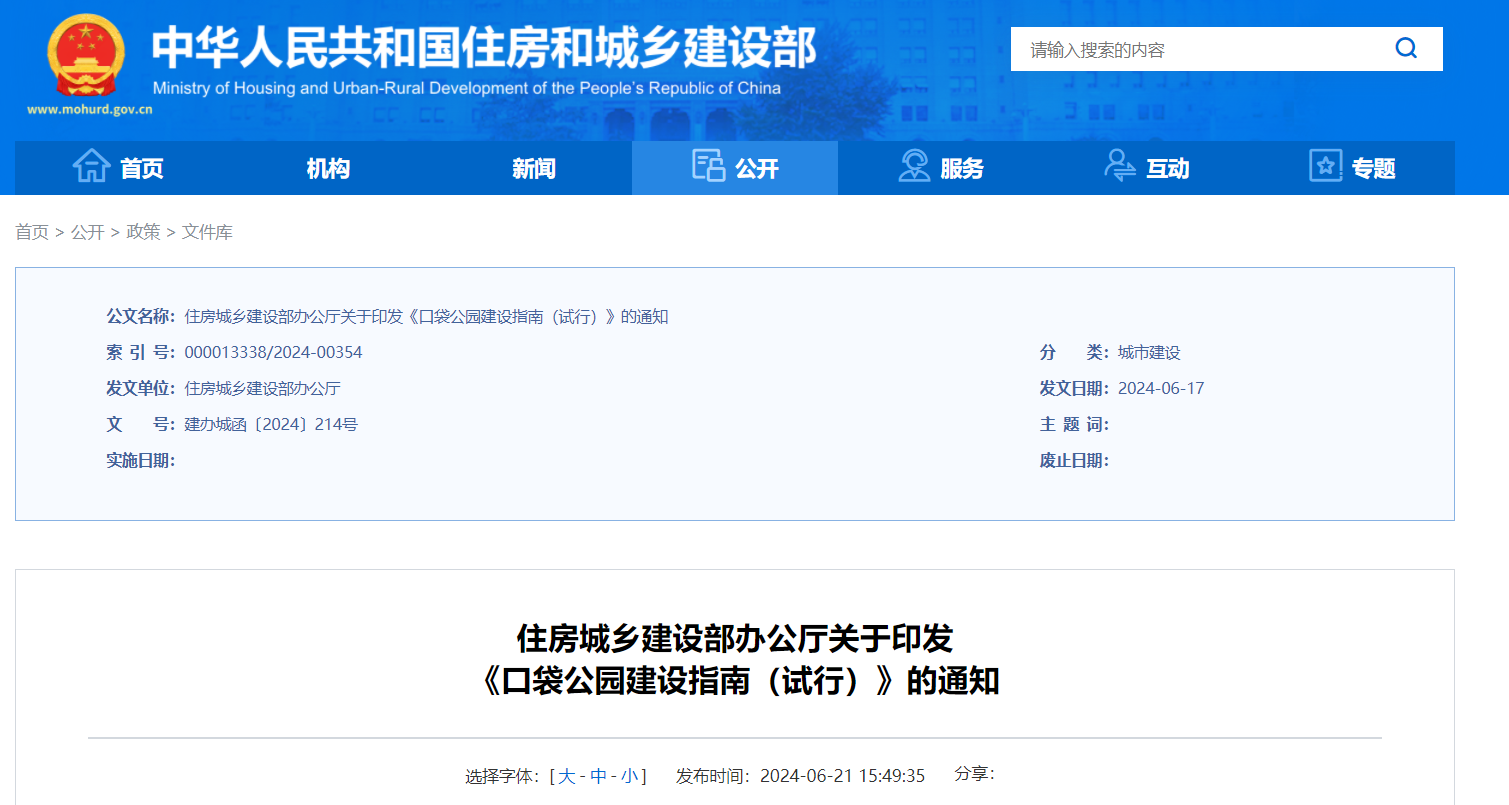Click the magnifier search icon
The width and height of the screenshot is (1509, 805).
tap(1406, 49)
